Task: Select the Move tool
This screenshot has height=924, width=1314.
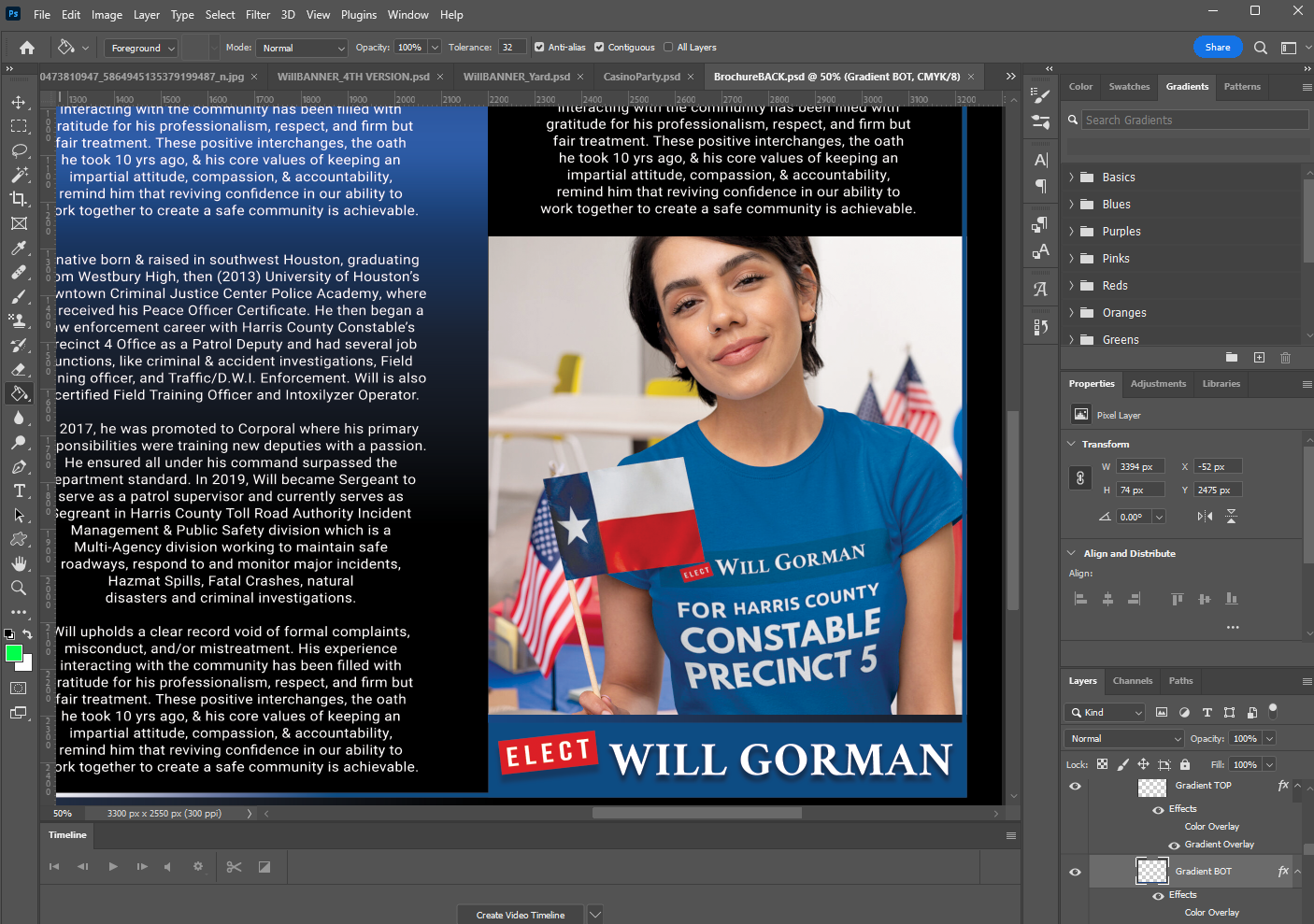Action: (19, 102)
